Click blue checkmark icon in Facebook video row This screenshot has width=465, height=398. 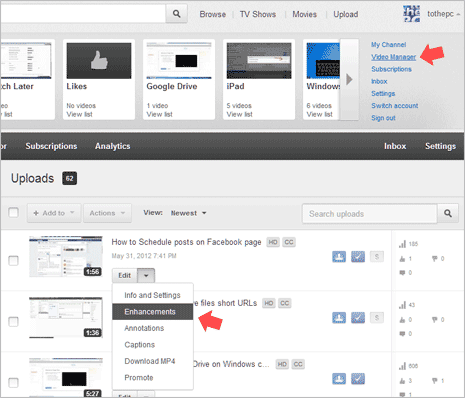358,257
